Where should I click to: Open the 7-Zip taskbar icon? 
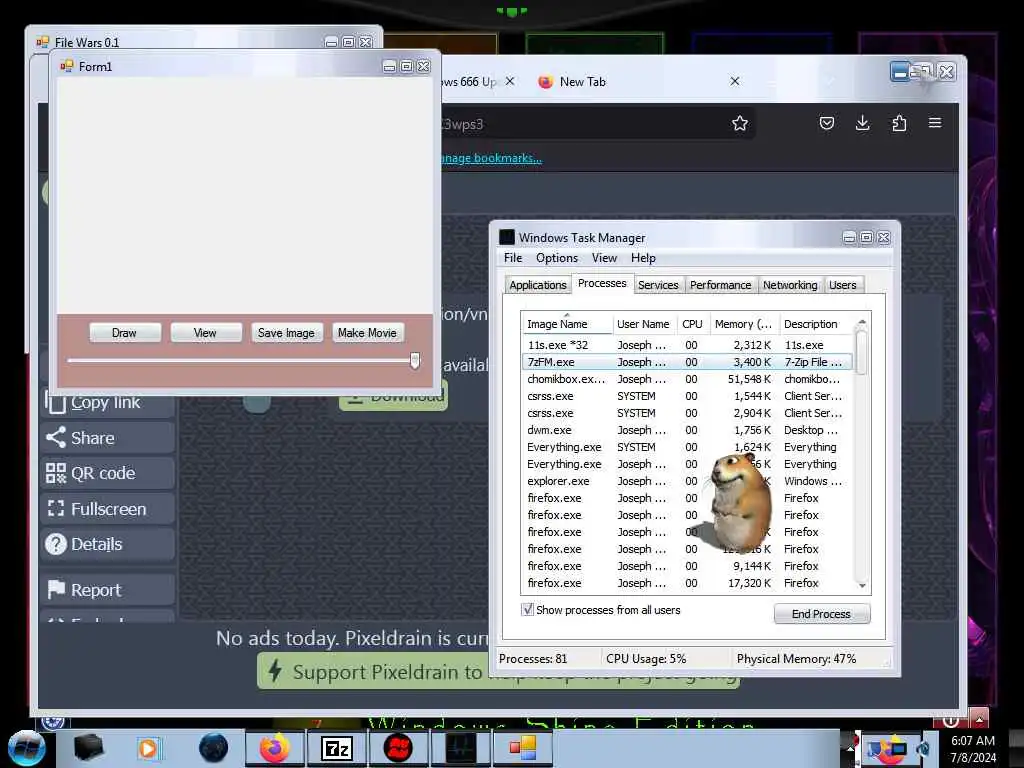tap(337, 748)
